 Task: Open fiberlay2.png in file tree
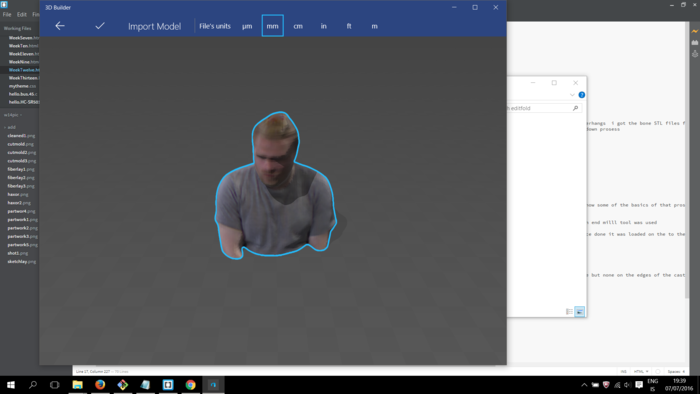(x=21, y=178)
